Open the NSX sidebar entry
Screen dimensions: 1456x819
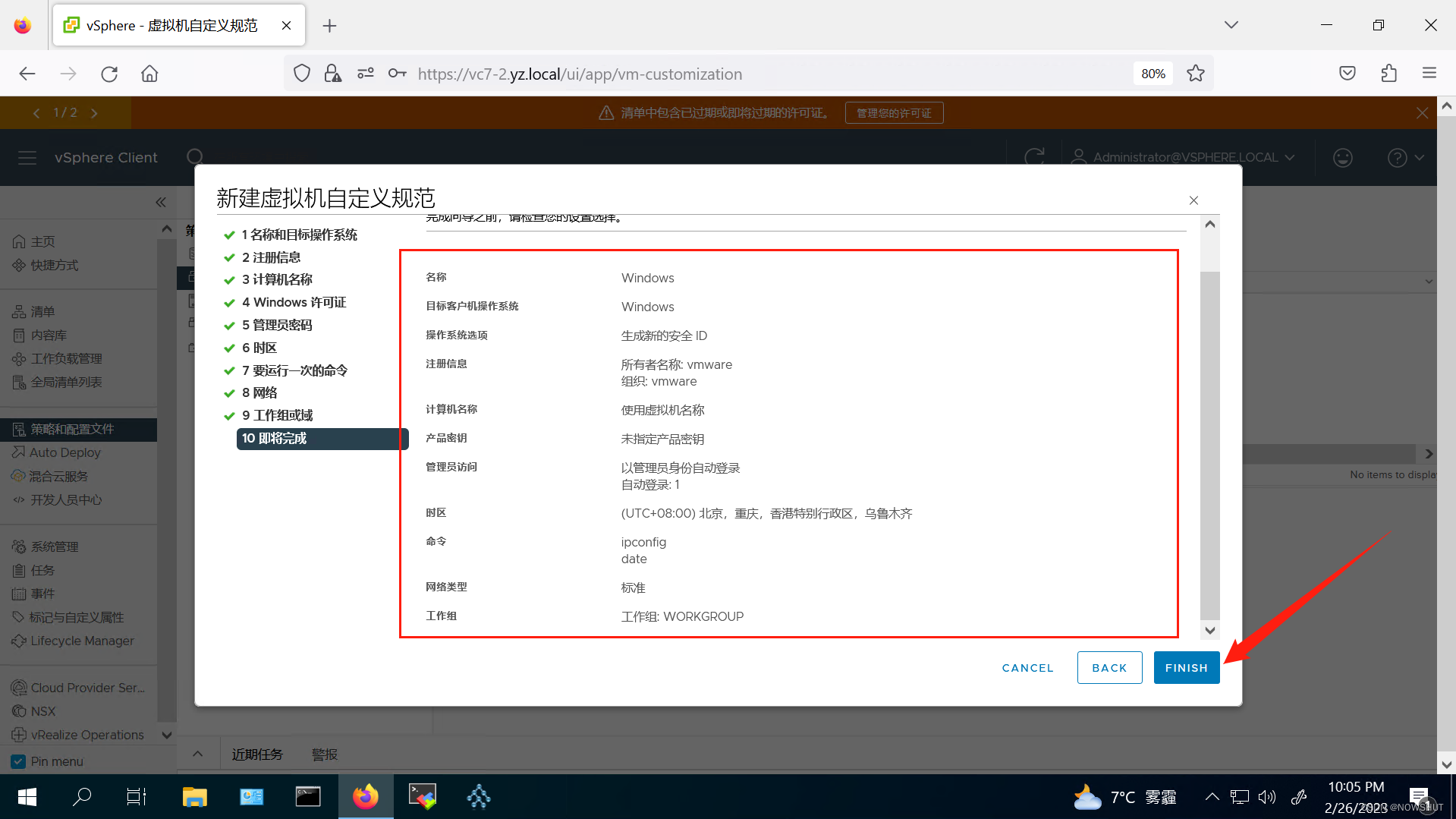[x=42, y=710]
